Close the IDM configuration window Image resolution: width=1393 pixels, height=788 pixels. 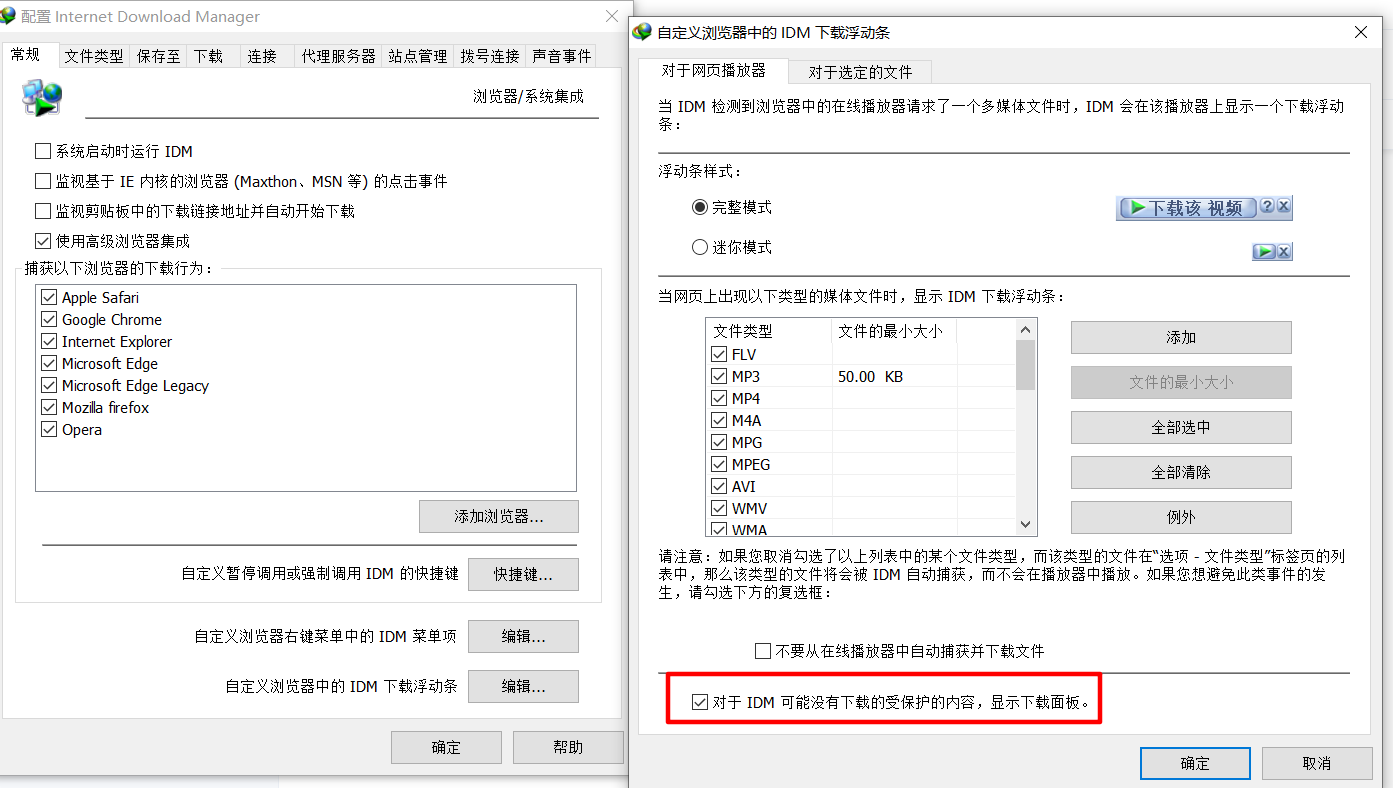pos(612,16)
